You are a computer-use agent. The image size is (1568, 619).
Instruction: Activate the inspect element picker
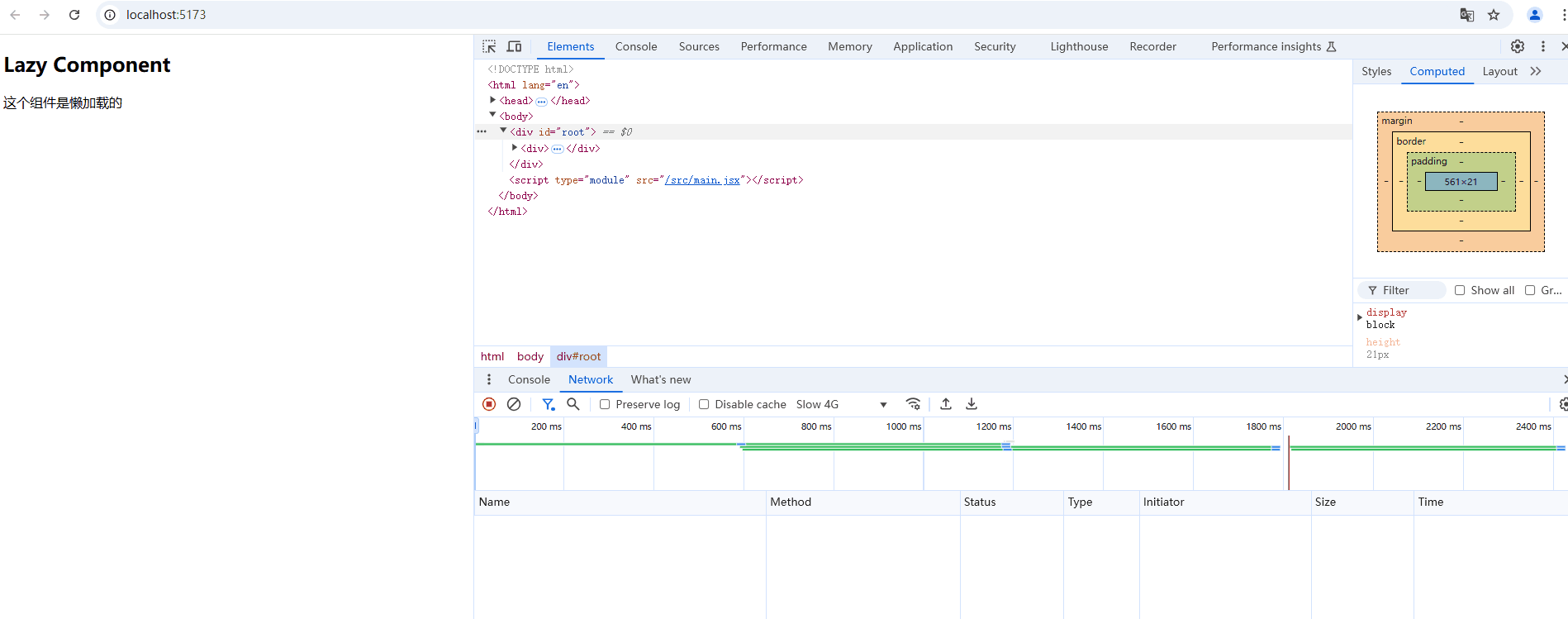(489, 46)
